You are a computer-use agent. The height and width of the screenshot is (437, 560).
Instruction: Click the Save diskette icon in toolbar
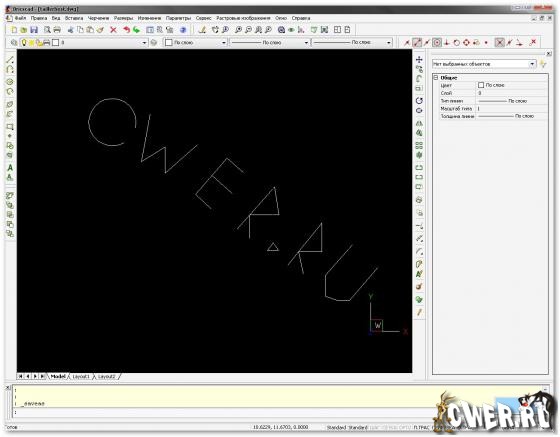(x=34, y=30)
